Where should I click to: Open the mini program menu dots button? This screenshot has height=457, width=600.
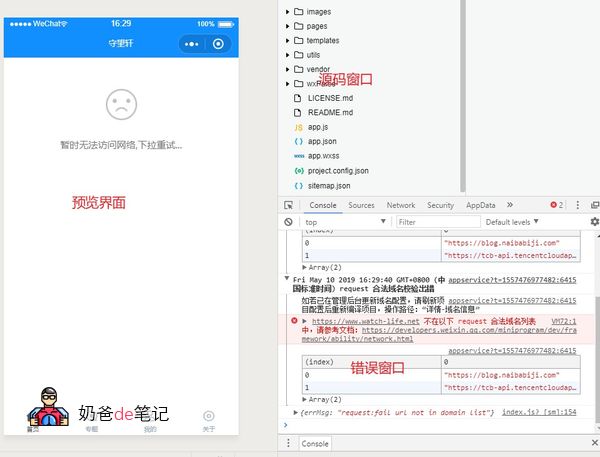pyautogui.click(x=191, y=44)
